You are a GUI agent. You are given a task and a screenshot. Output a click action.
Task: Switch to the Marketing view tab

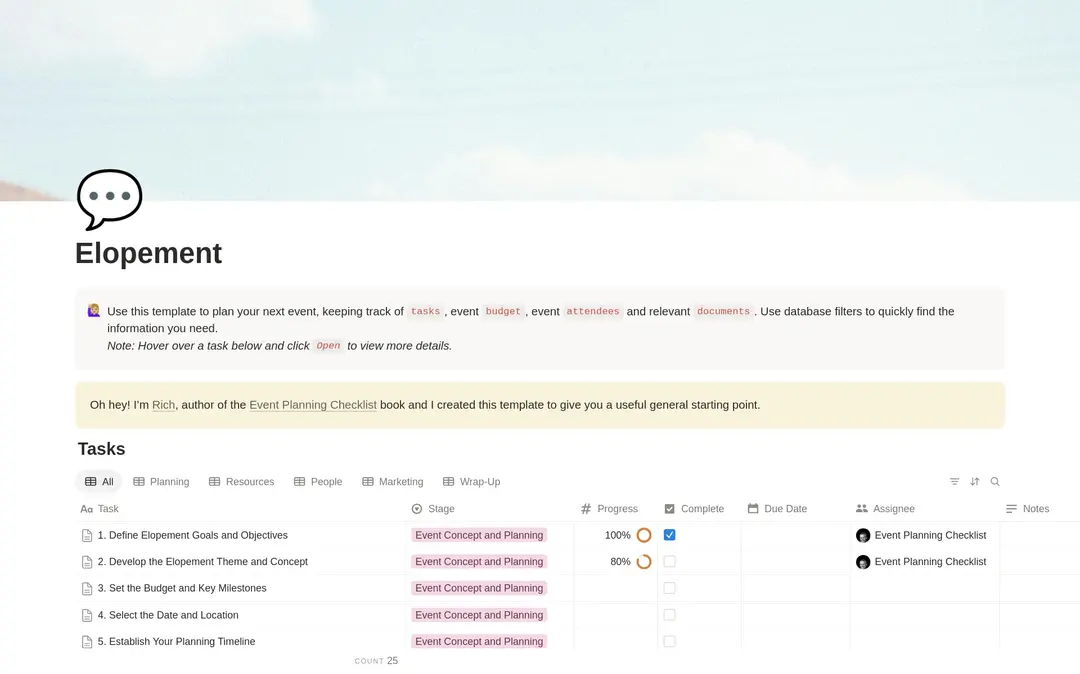point(393,482)
